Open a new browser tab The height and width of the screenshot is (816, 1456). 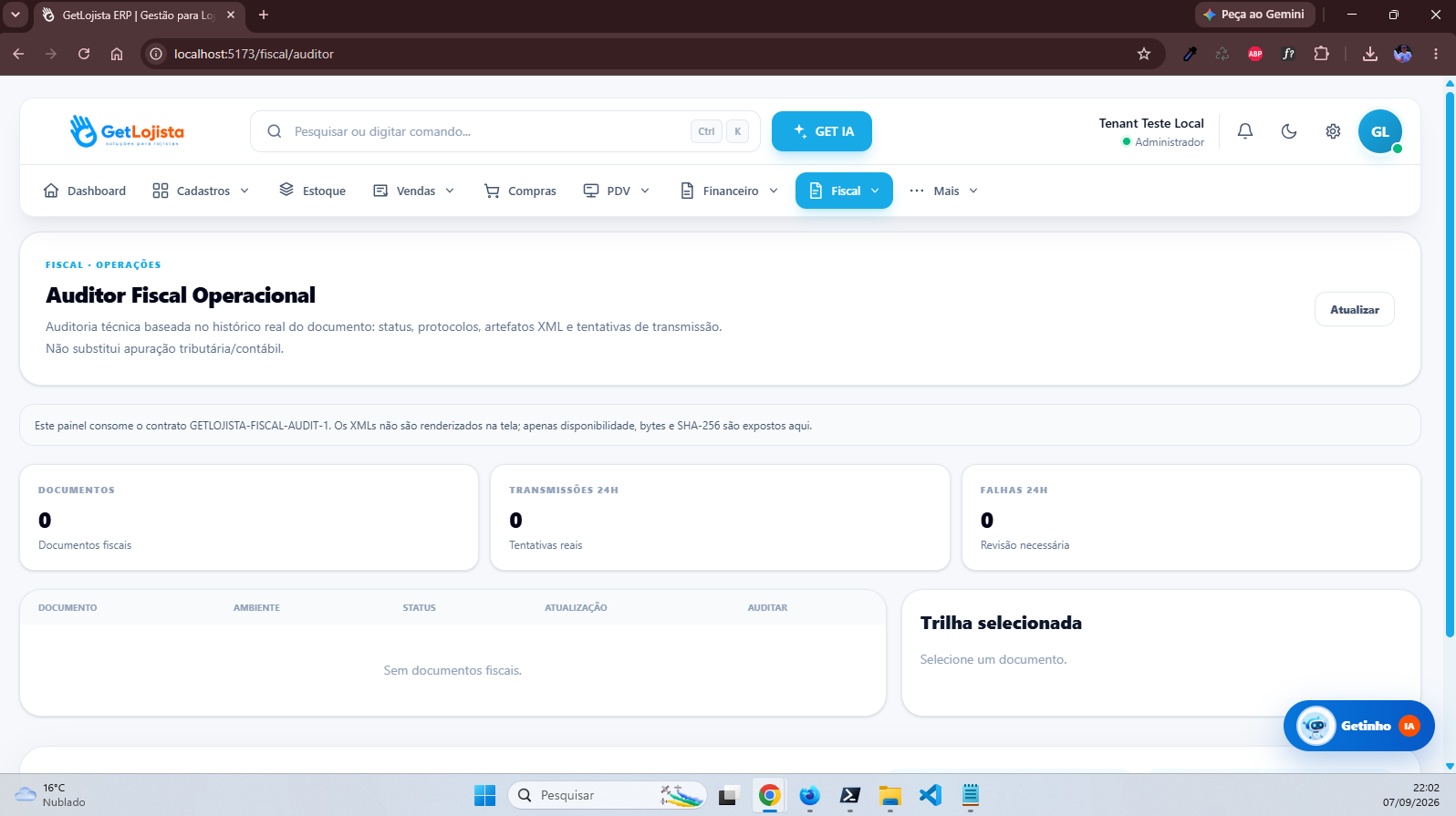click(x=264, y=15)
